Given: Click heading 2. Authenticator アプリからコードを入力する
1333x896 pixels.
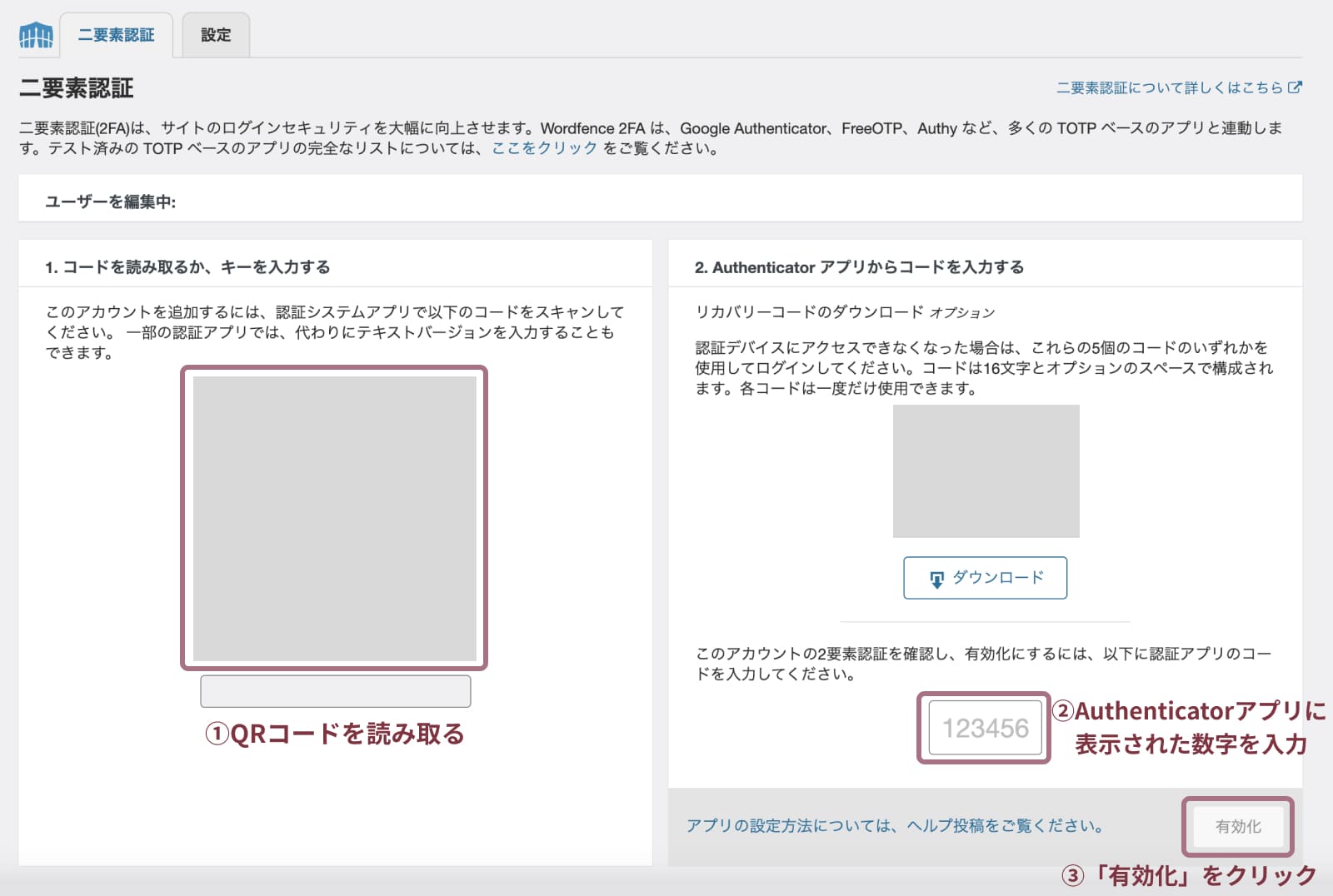Looking at the screenshot, I should point(859,267).
